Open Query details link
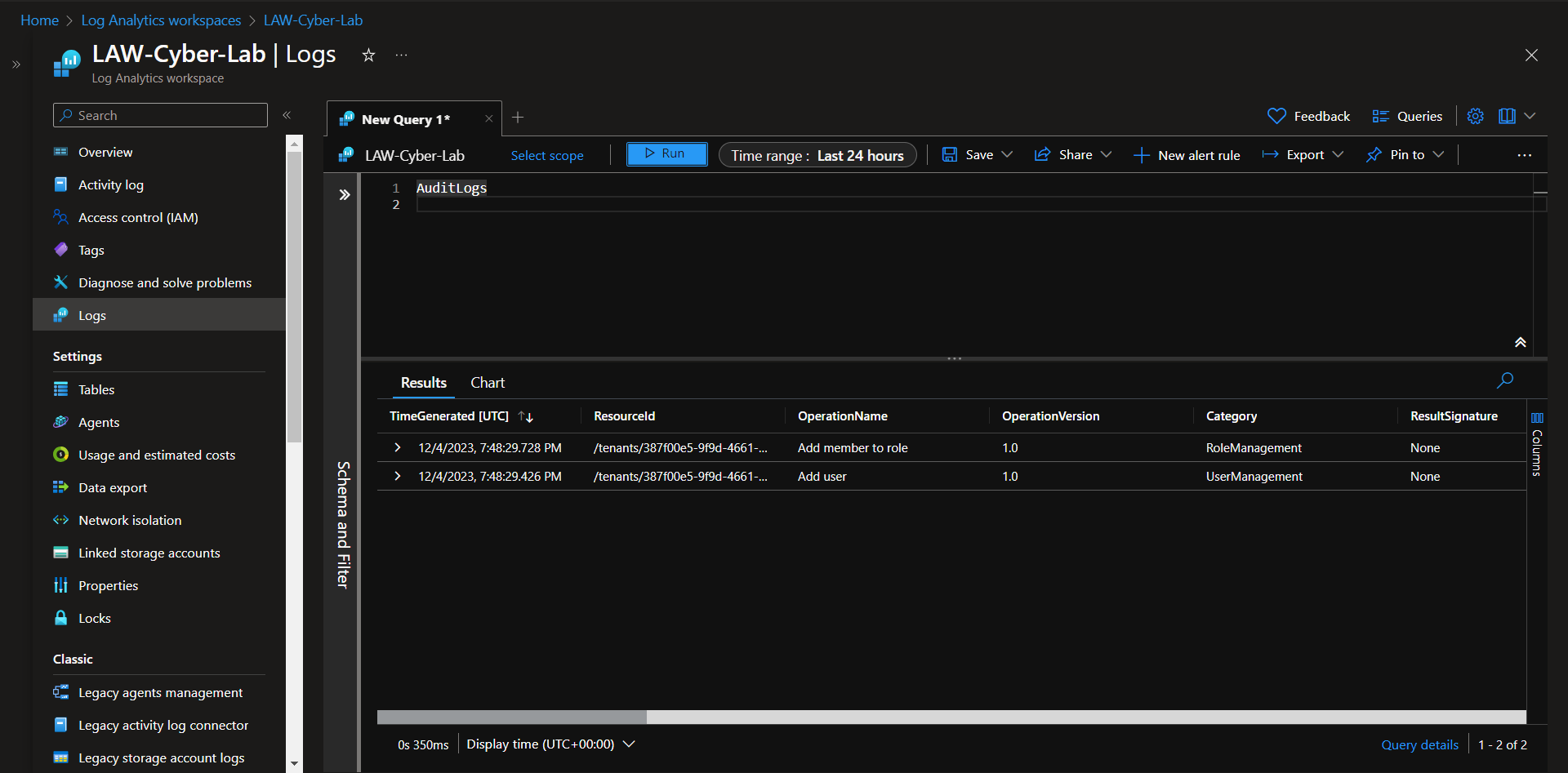Viewport: 1568px width, 773px height. point(1419,744)
